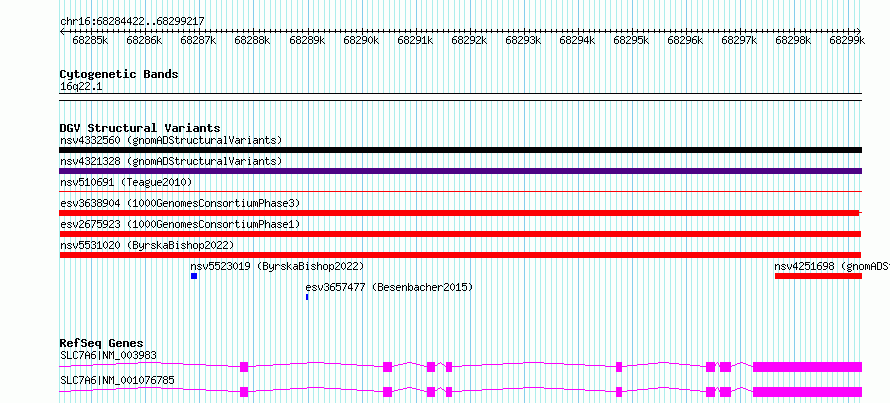Screen dimensions: 890x403
Task: Click the red bar under esv3638904
Action: point(459,213)
